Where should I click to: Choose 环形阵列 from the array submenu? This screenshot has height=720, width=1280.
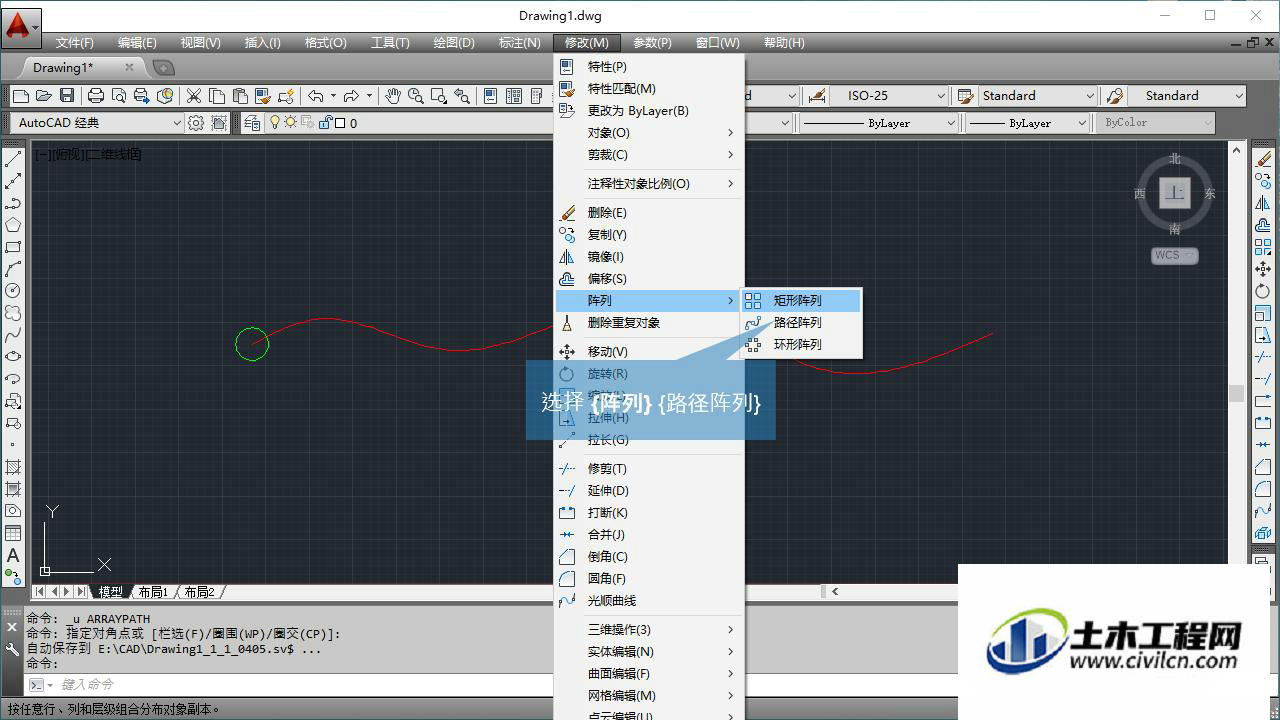[x=801, y=344]
